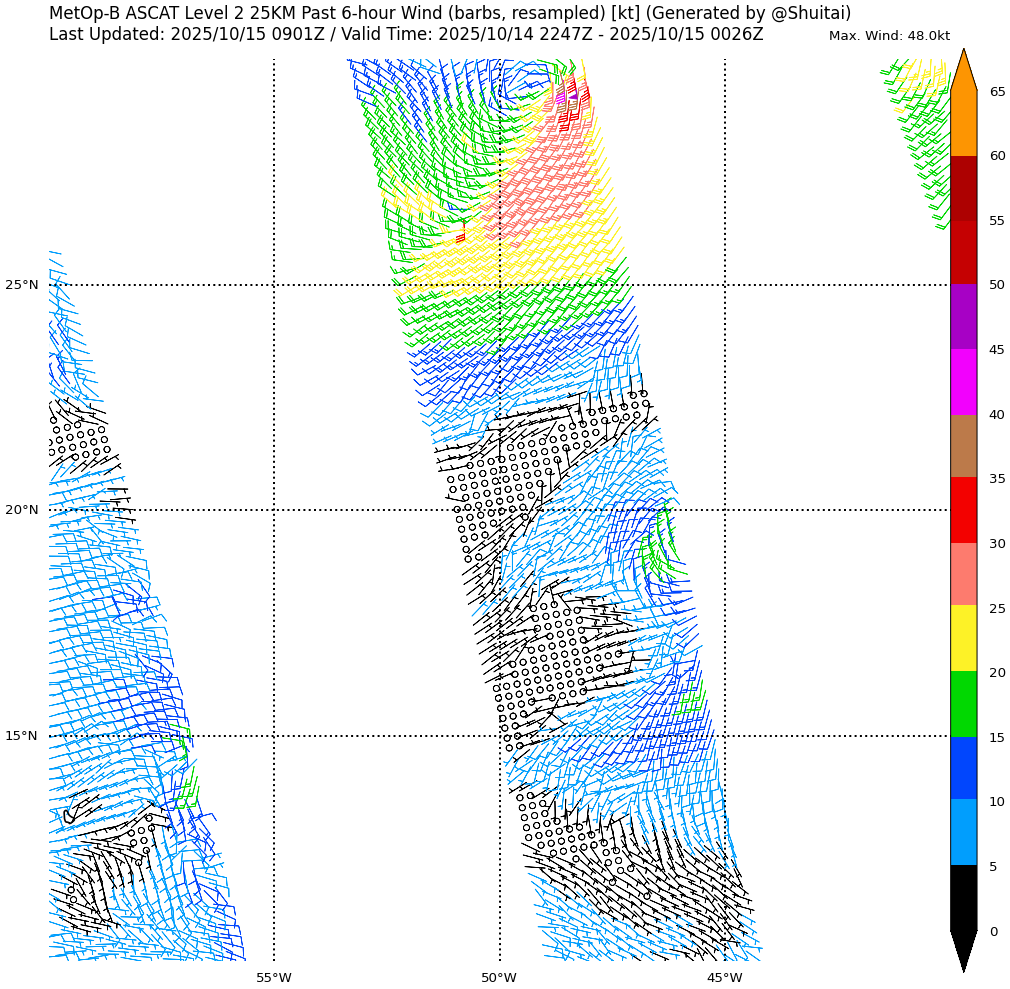Click the Max. Wind 48.0kt text
This screenshot has width=1010, height=989.
tap(889, 36)
